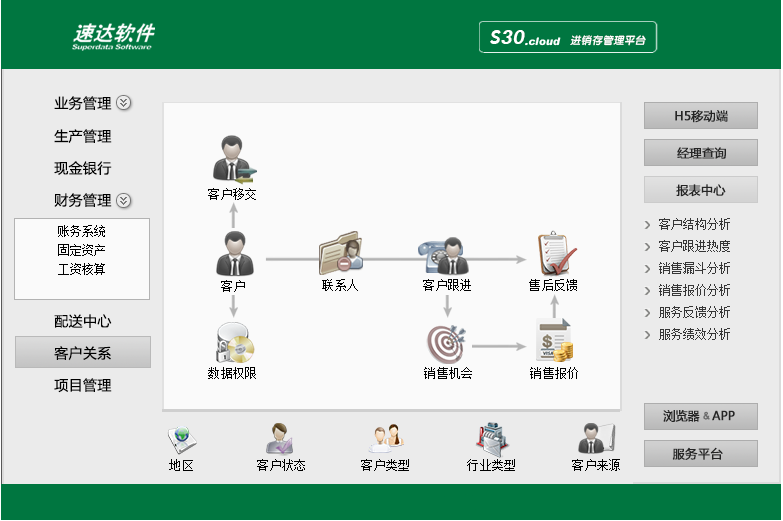Open the 数据权限 database icon
Screen dimensions: 783x521
[234, 343]
